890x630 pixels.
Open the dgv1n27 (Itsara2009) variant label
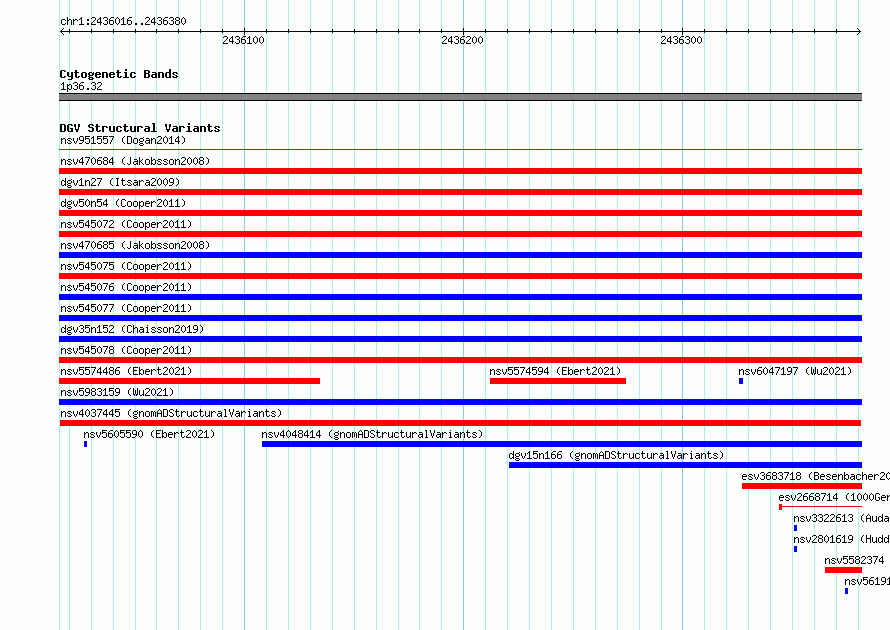pos(120,182)
